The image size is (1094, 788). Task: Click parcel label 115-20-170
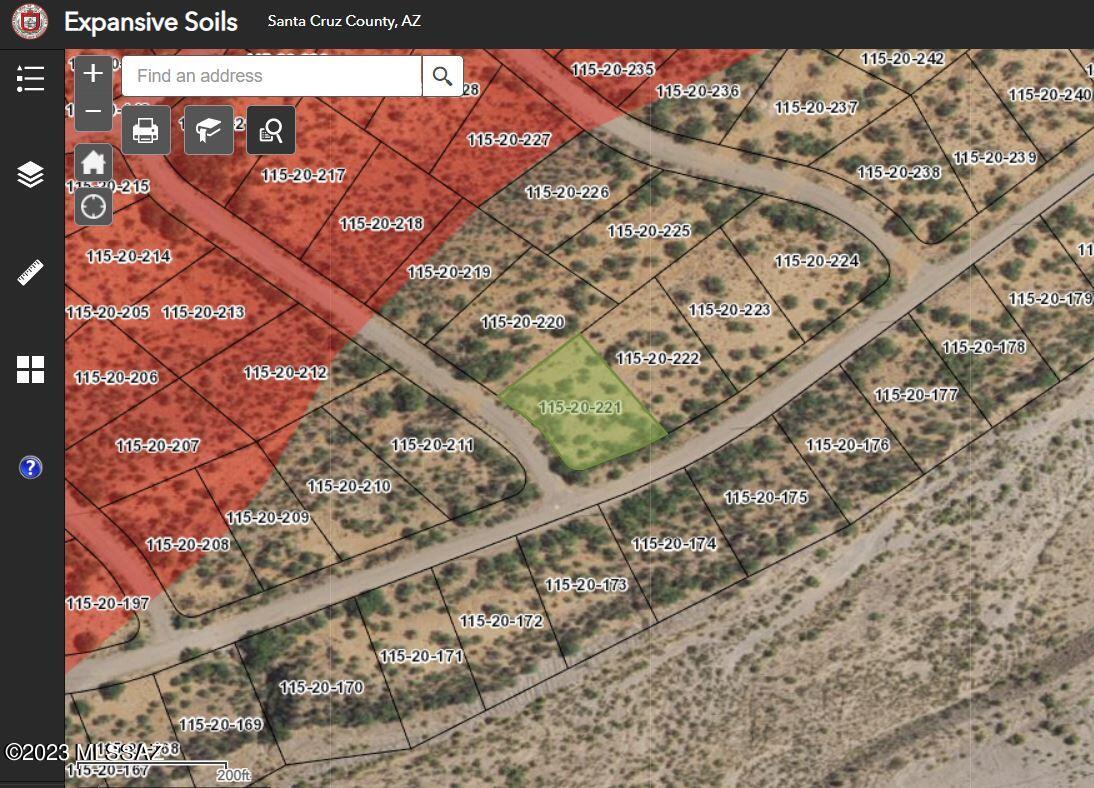(322, 687)
